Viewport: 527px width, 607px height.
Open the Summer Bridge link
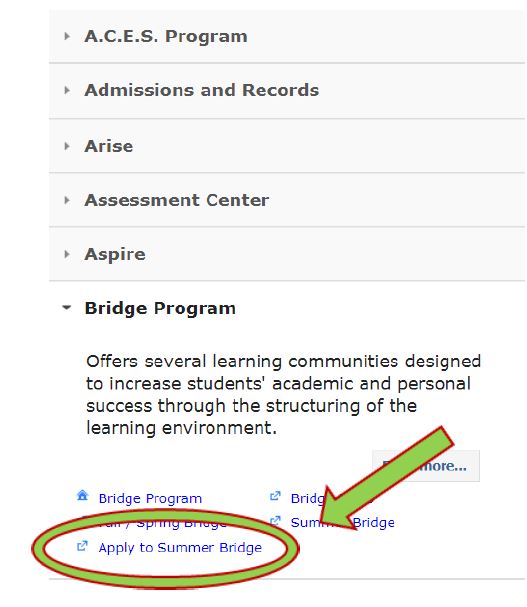click(x=343, y=522)
